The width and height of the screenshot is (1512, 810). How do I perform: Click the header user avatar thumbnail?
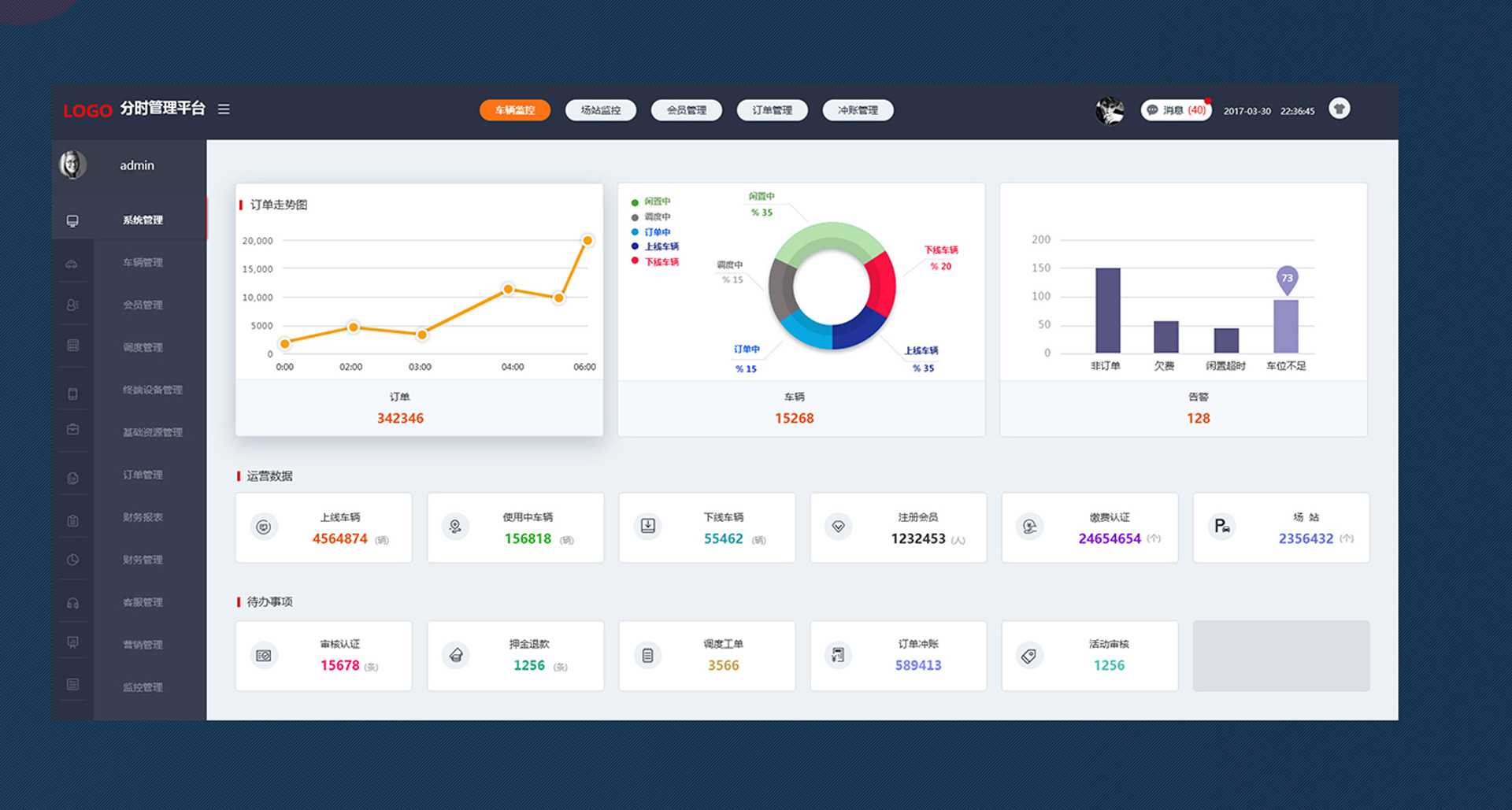[x=1110, y=111]
